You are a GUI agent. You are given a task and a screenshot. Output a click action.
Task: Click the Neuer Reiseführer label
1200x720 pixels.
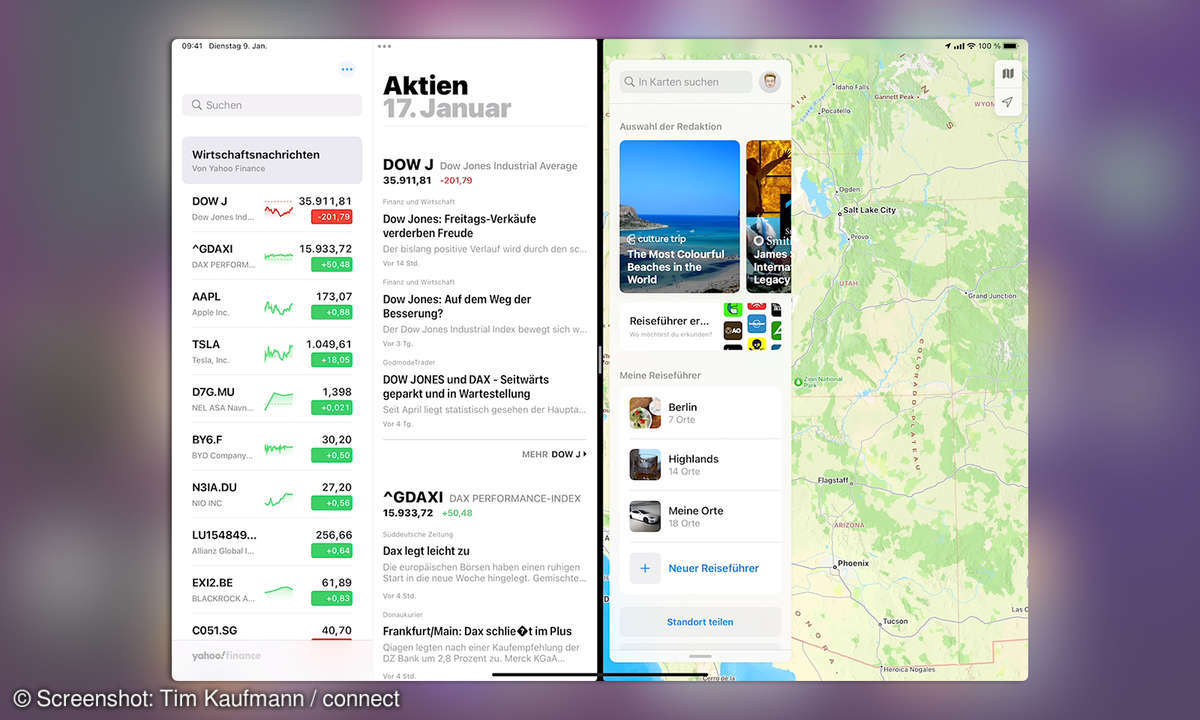coord(713,568)
